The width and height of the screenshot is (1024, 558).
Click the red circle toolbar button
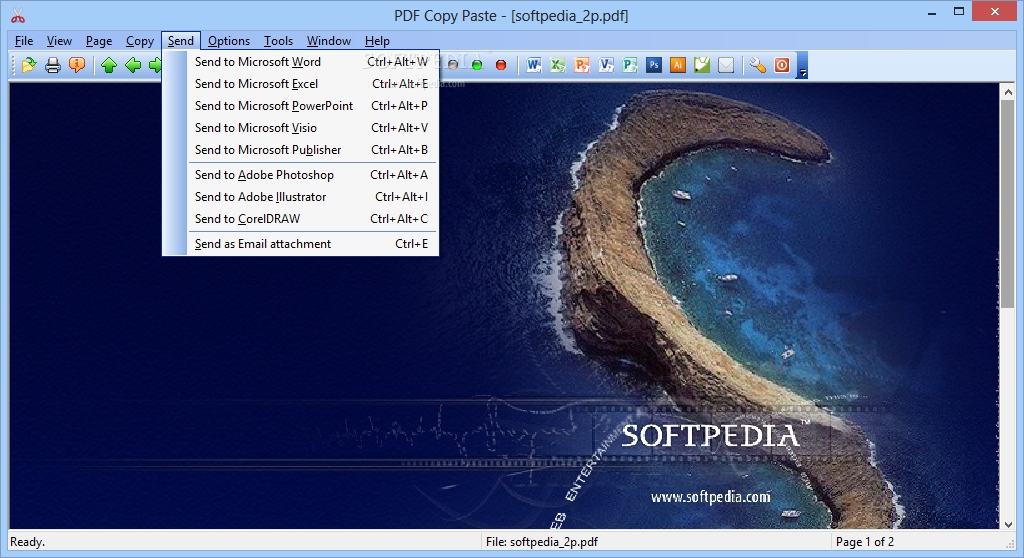501,65
